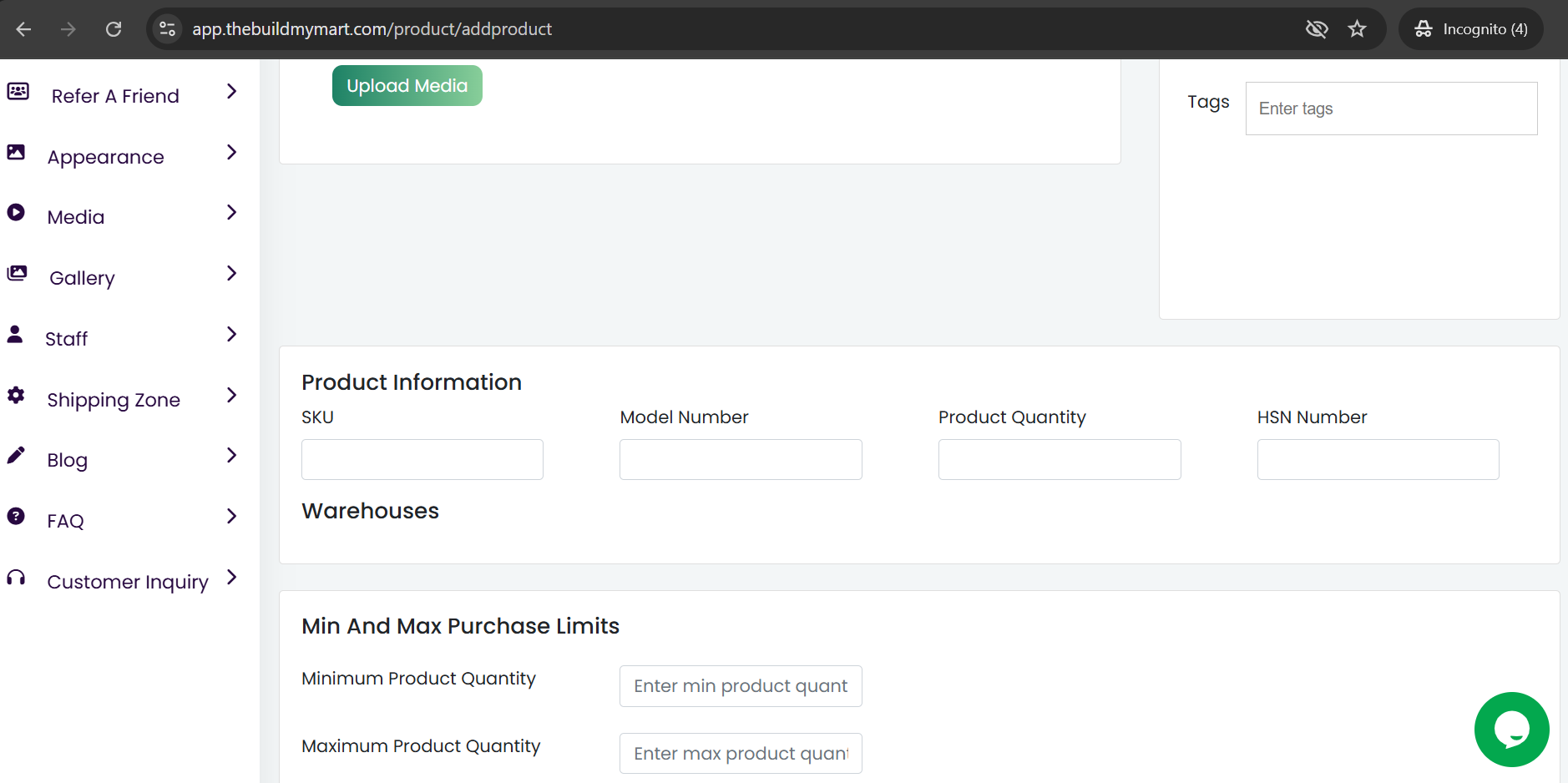Expand the Blog menu chevron

[x=232, y=455]
